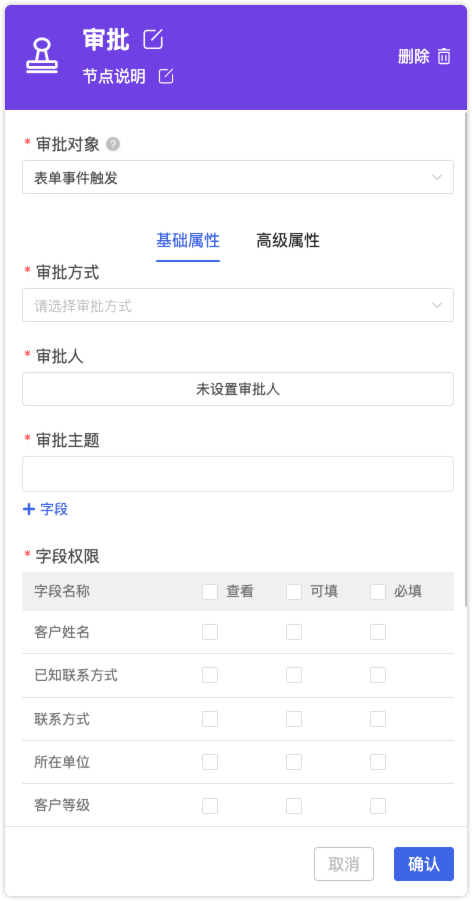Click the trash icon beside 删除
The width and height of the screenshot is (472, 901).
point(444,56)
